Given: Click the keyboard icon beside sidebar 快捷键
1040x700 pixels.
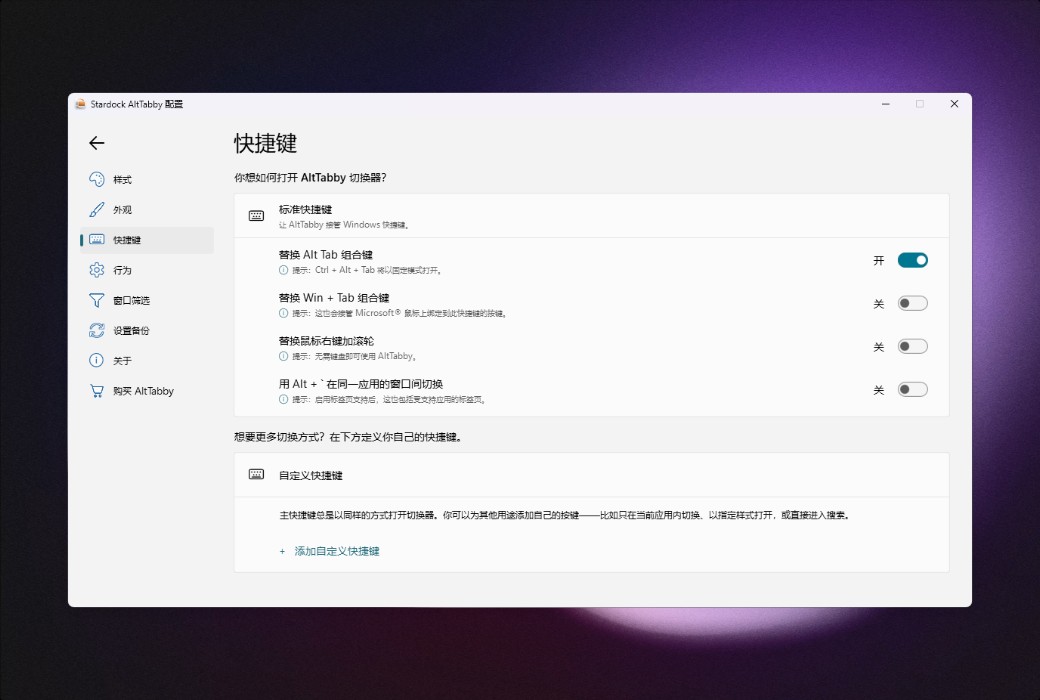Looking at the screenshot, I should pyautogui.click(x=97, y=240).
